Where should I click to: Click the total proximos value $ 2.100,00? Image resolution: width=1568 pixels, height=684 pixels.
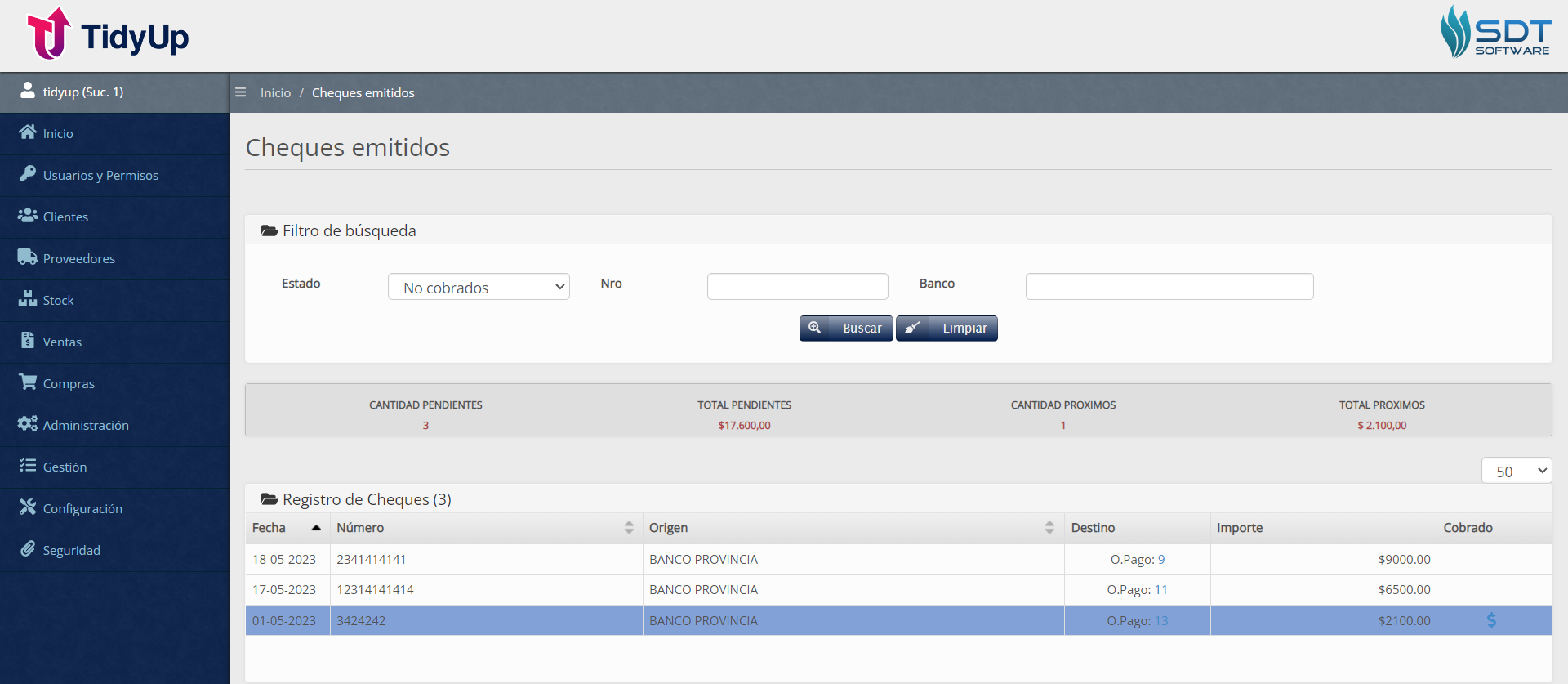[x=1382, y=425]
